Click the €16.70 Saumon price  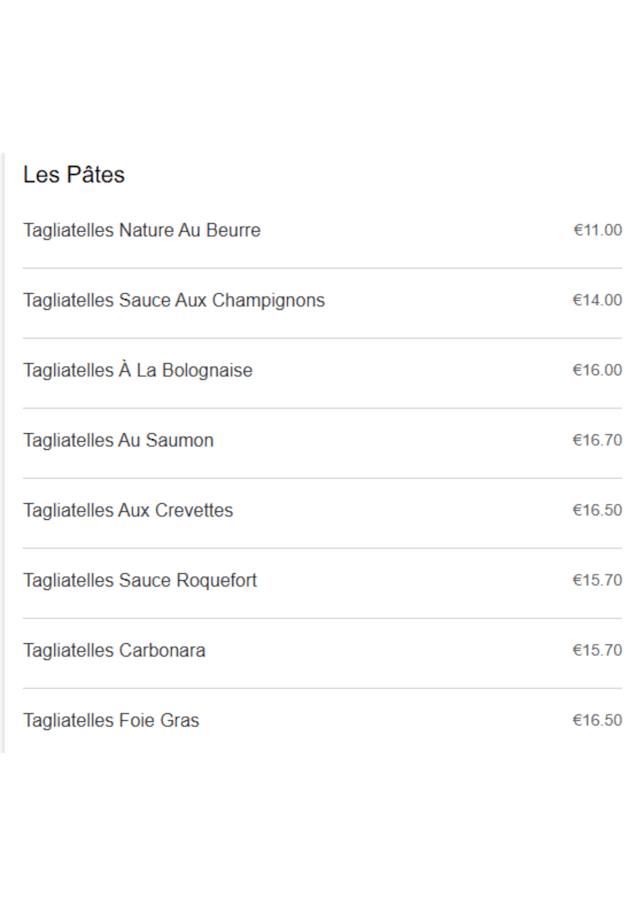597,440
